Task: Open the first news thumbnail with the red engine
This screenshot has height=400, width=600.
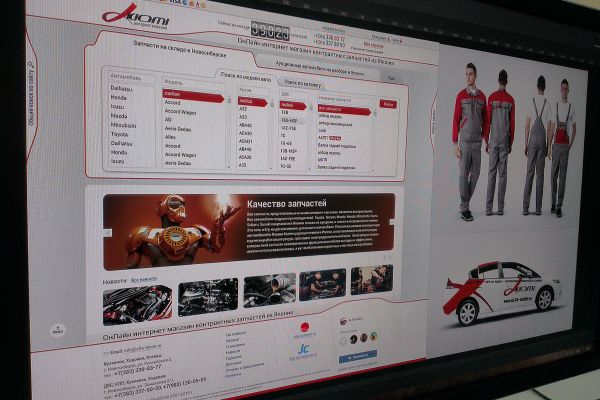Action: click(x=137, y=305)
